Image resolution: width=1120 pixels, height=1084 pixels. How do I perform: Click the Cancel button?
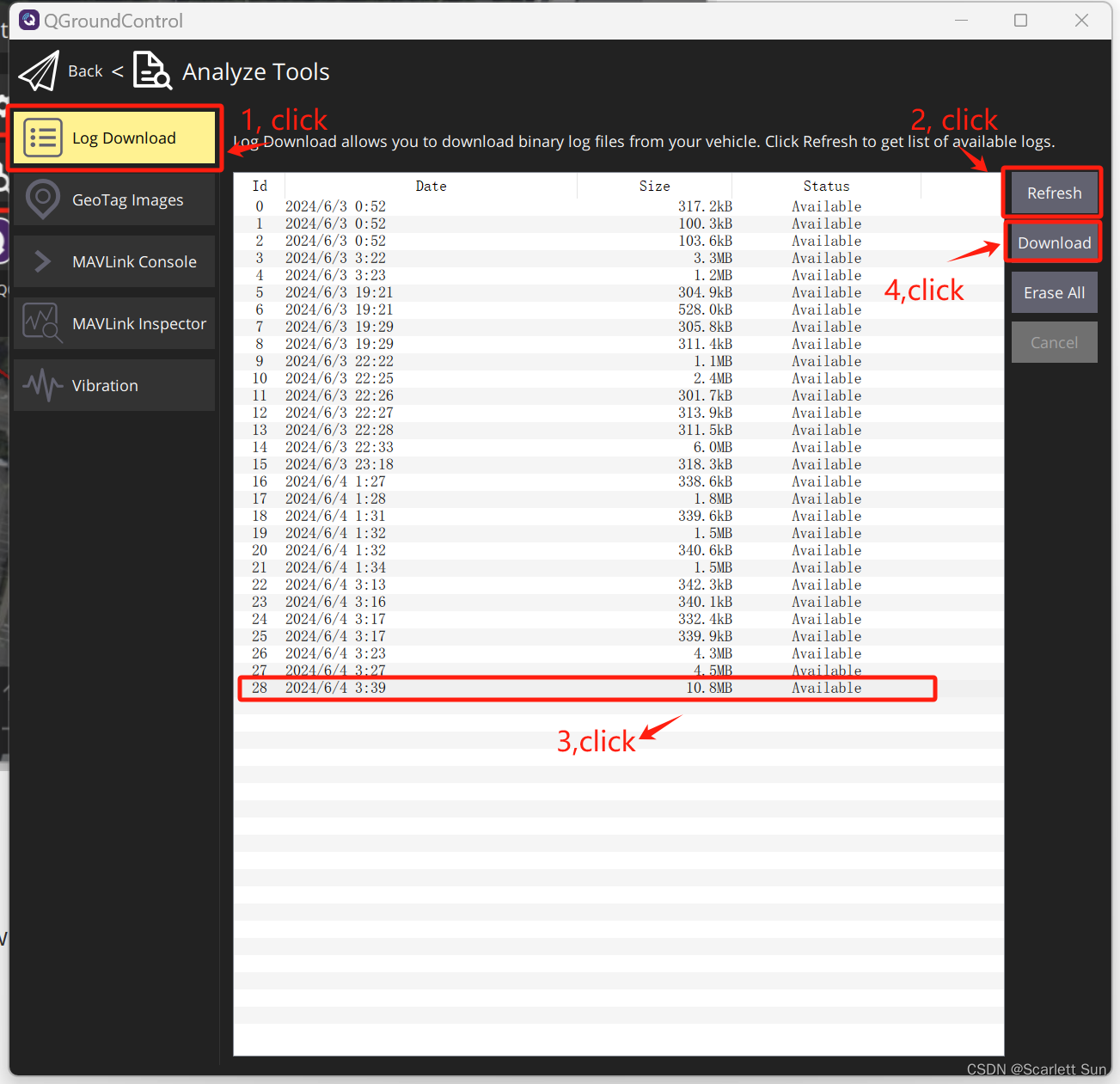tap(1054, 341)
